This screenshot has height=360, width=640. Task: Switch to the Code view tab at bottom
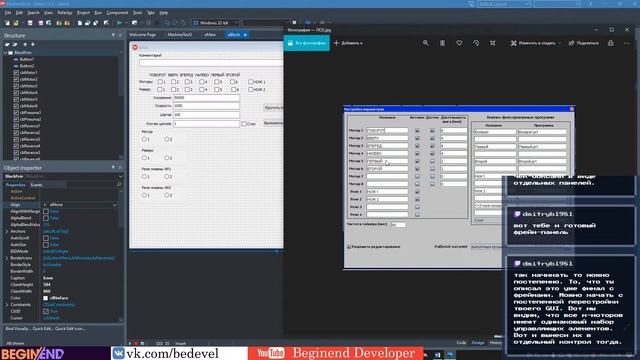click(x=461, y=343)
